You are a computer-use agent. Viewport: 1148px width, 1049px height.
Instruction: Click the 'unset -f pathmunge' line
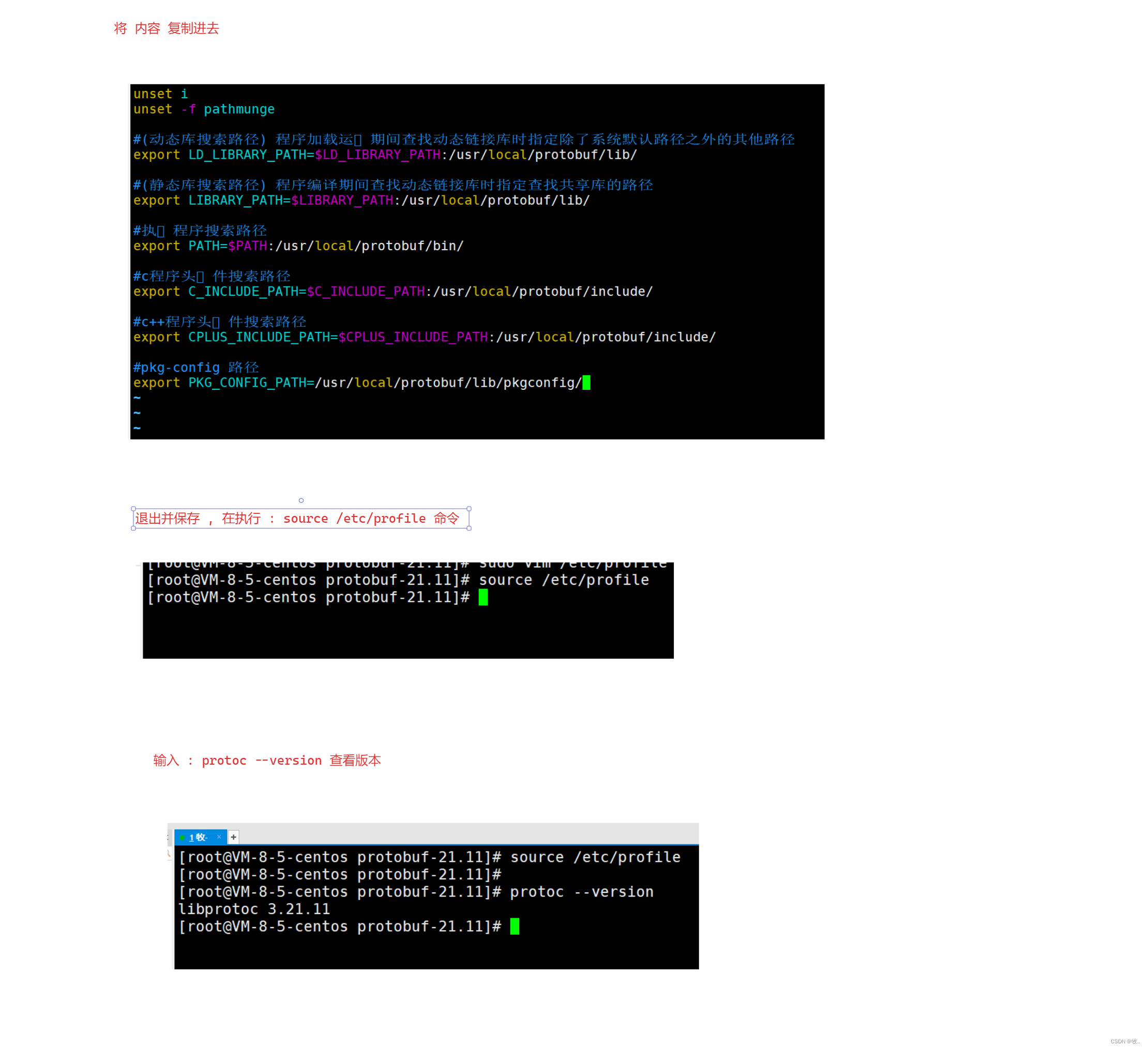coord(203,109)
